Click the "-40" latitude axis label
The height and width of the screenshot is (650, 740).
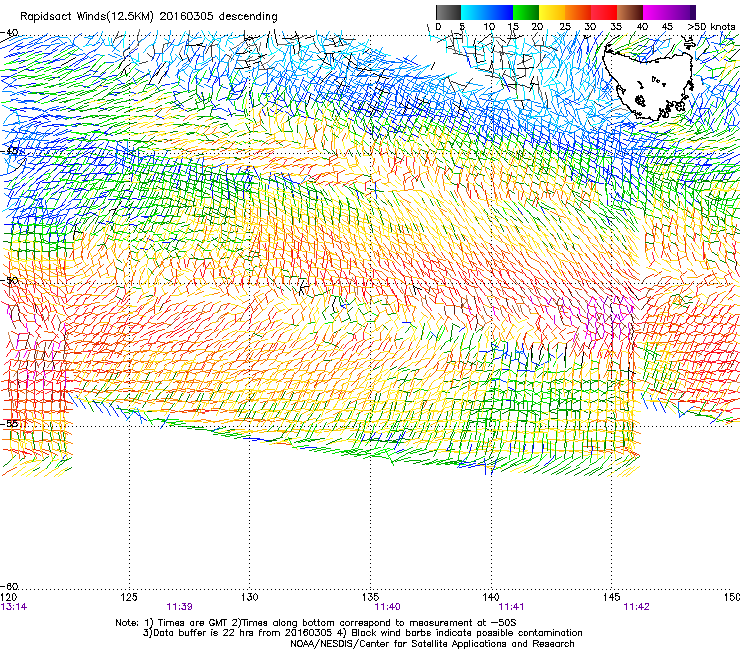click(9, 33)
